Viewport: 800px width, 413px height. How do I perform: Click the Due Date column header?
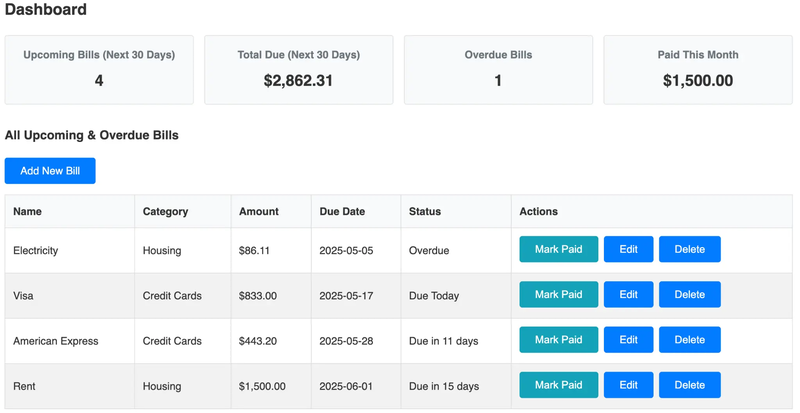click(x=356, y=211)
